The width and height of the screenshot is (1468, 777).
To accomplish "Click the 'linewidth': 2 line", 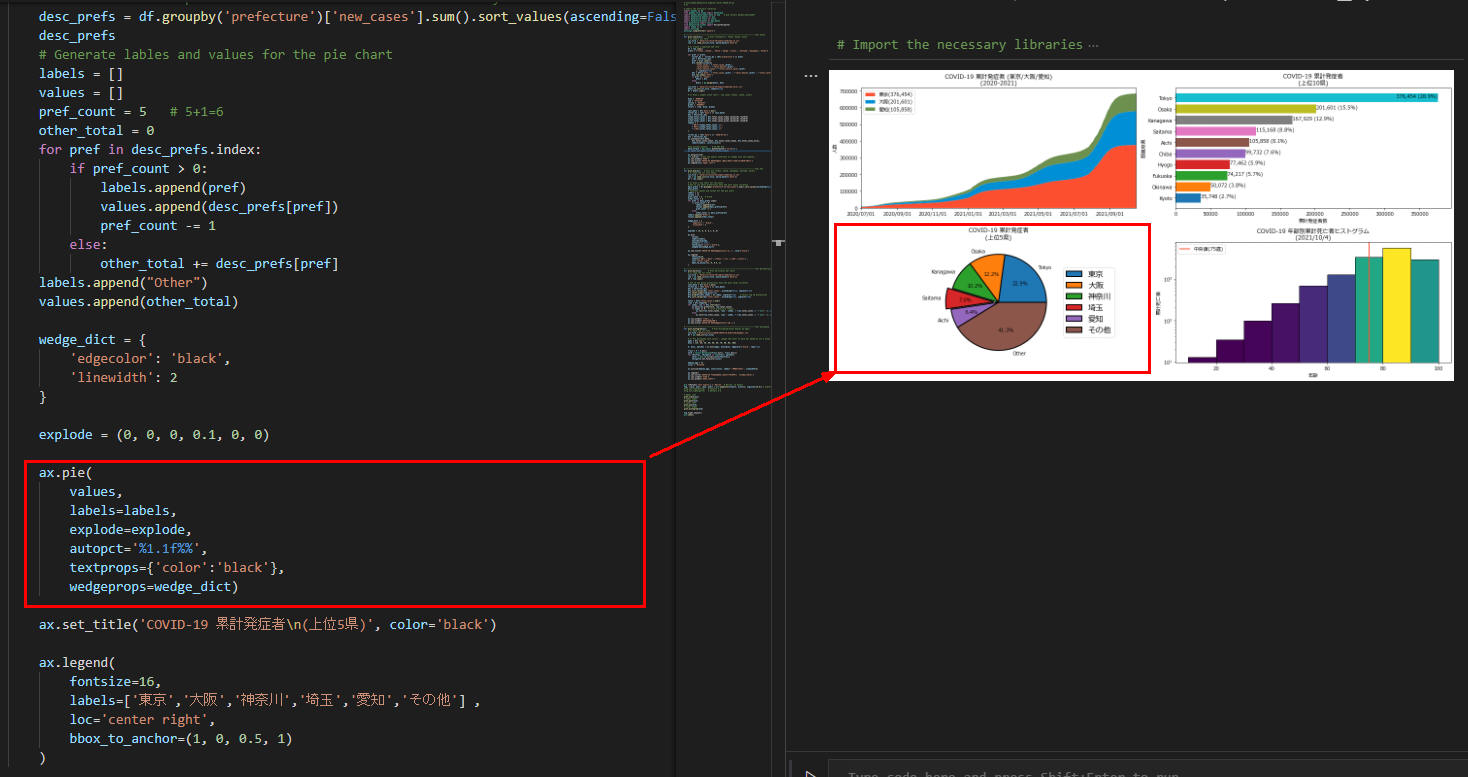I will 123,377.
